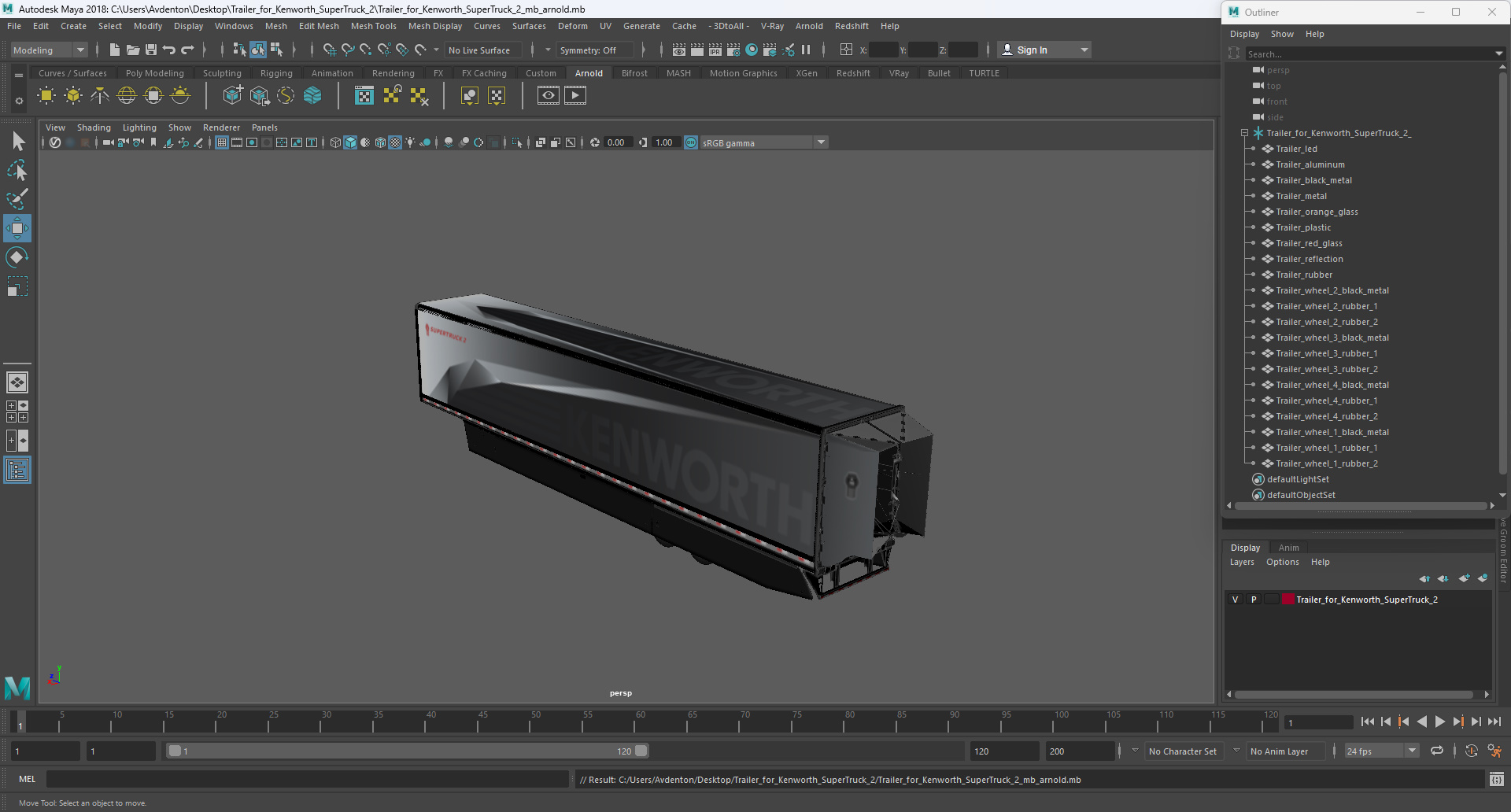Toggle viewport grid display
Viewport: 1511px width, 812px height.
[222, 142]
